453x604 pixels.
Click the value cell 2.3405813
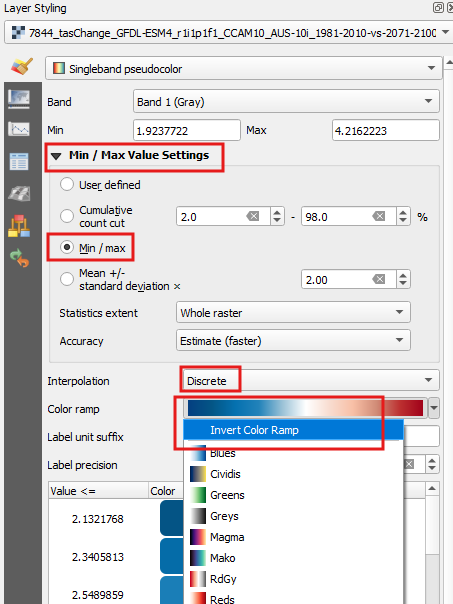(x=98, y=557)
